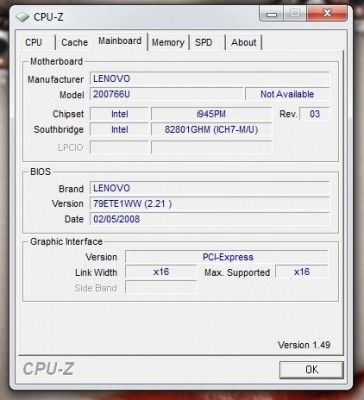Image resolution: width=364 pixels, height=400 pixels.
Task: Click the Version 1.49 label
Action: tap(304, 345)
